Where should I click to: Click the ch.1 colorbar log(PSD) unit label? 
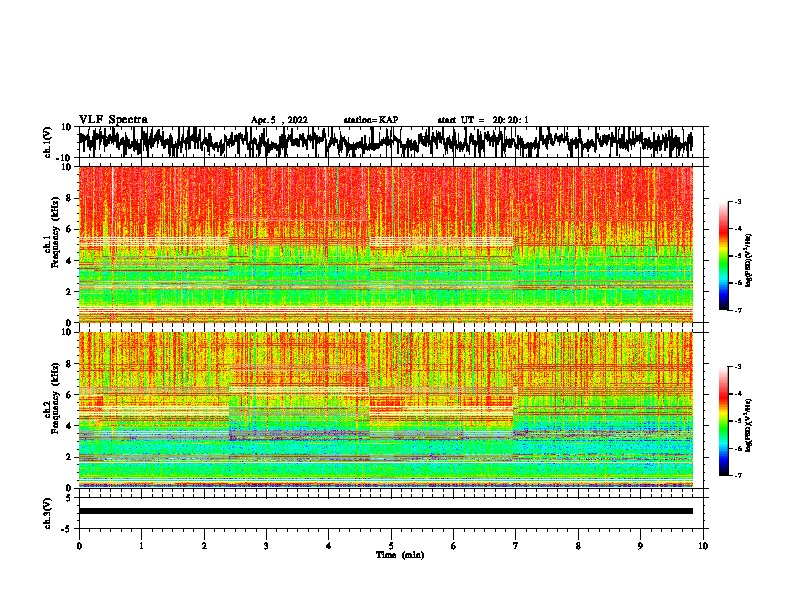pos(749,261)
